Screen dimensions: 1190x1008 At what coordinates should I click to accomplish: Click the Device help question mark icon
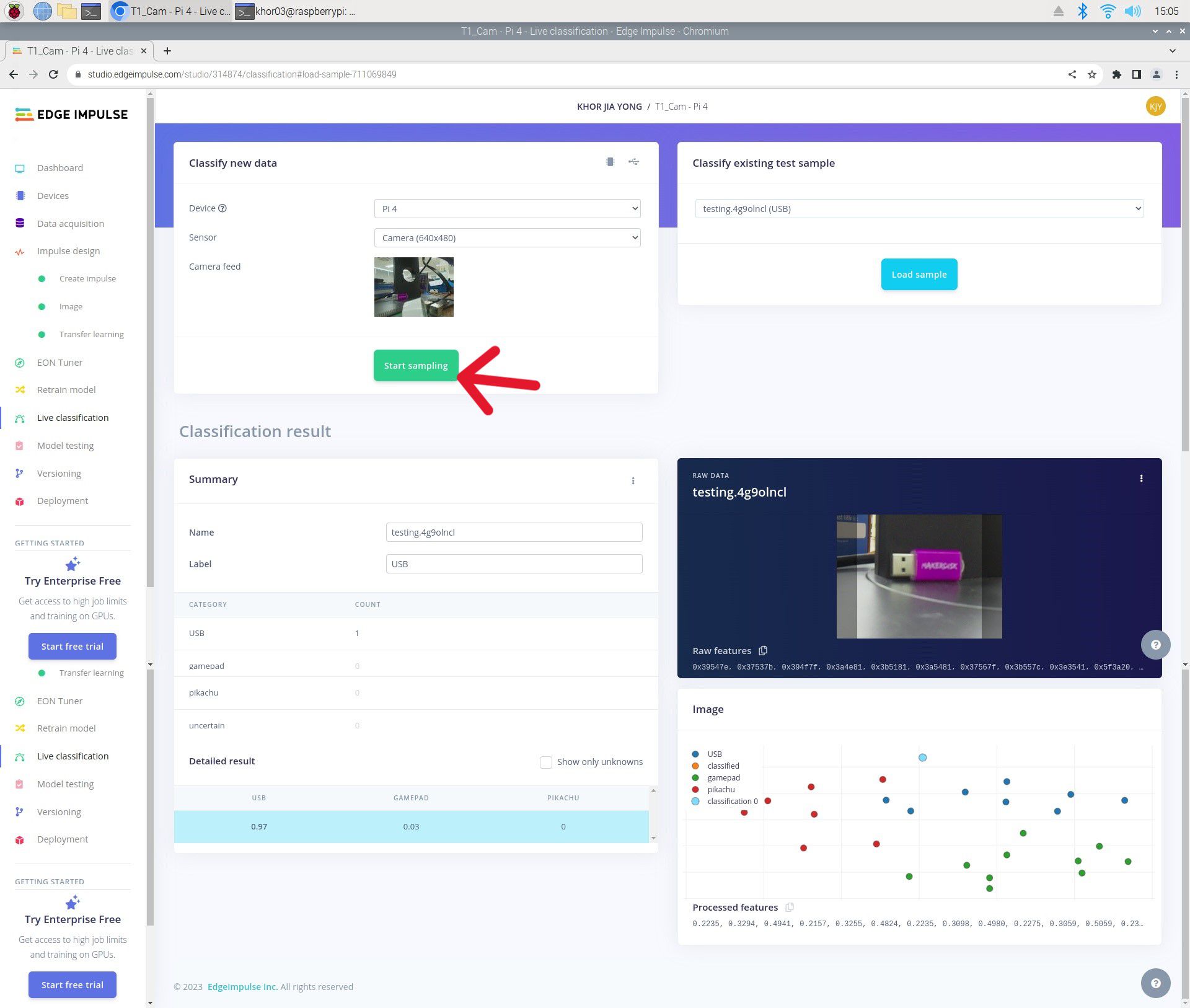(x=223, y=208)
